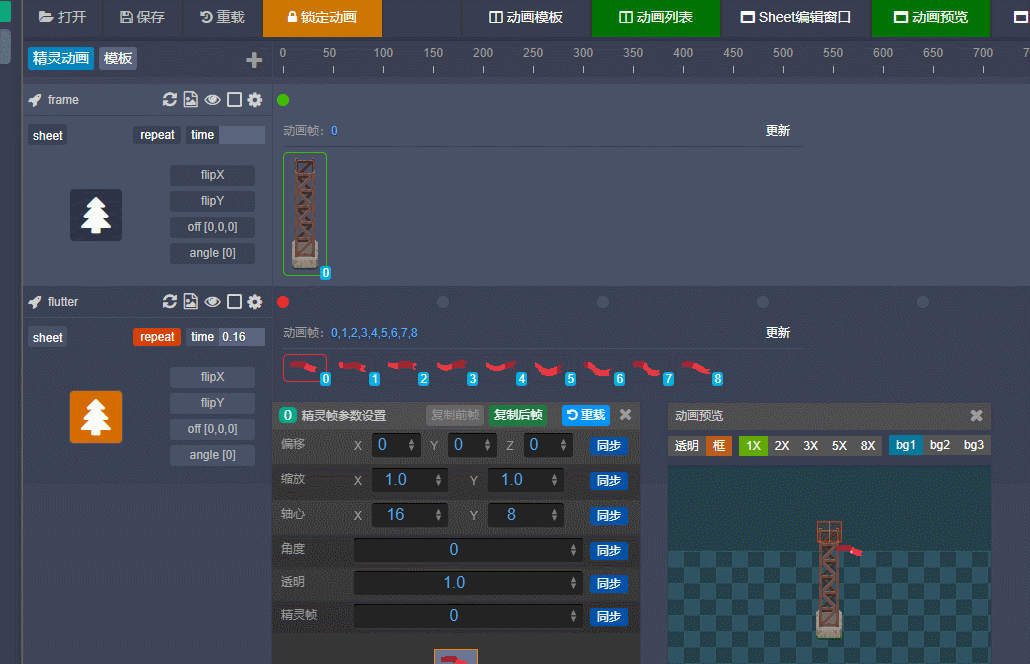This screenshot has width=1030, height=664.
Task: Switch to the 精灵动画 tab
Action: [x=61, y=58]
